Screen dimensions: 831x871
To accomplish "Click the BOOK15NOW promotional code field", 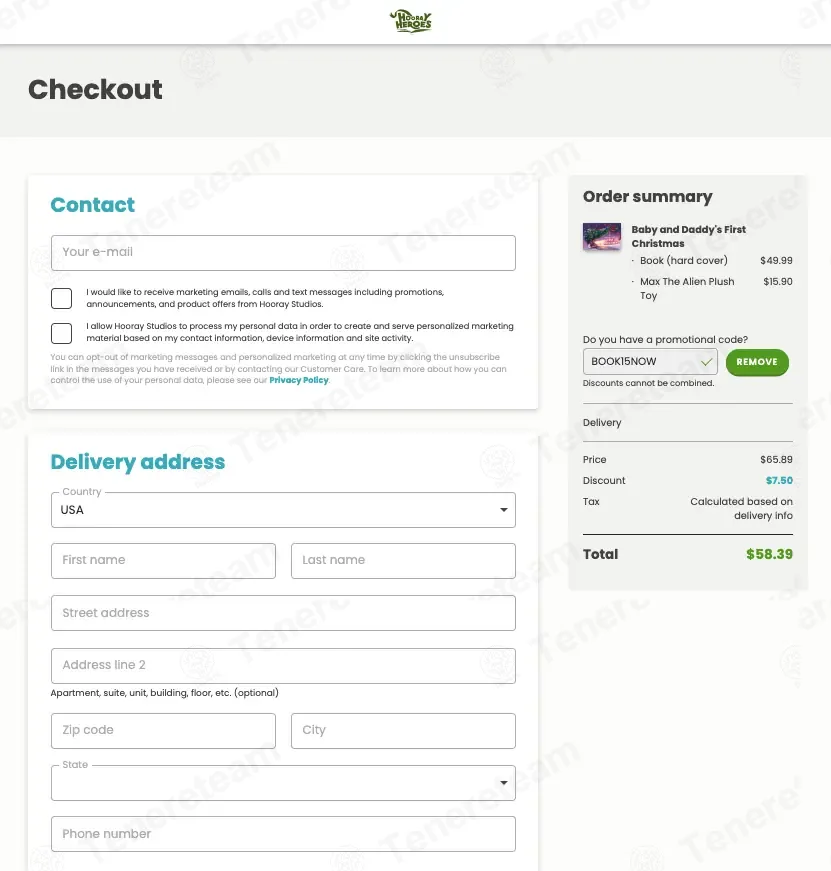I will click(x=642, y=361).
